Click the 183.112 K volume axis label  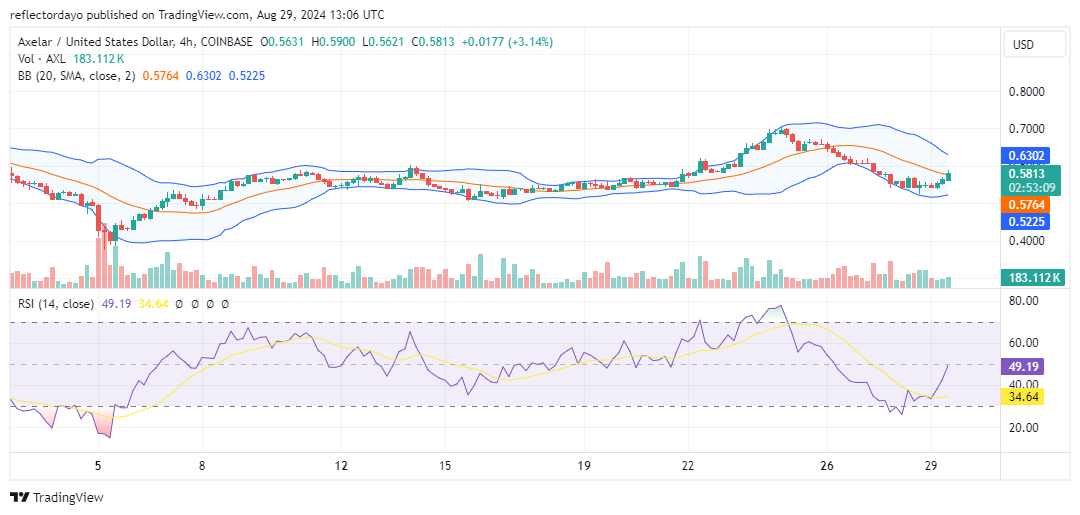tap(1032, 278)
